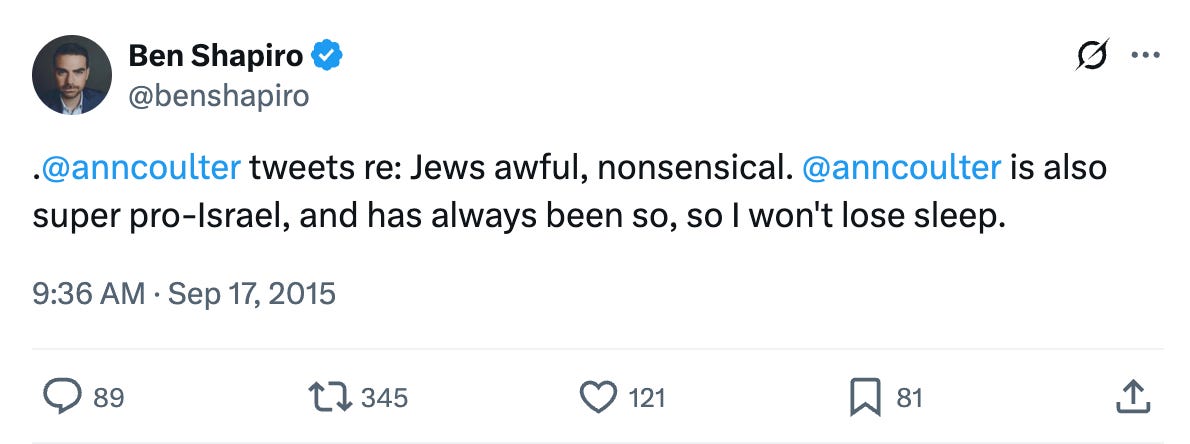Click the 121 likes count
1190x444 pixels.
pyautogui.click(x=647, y=398)
